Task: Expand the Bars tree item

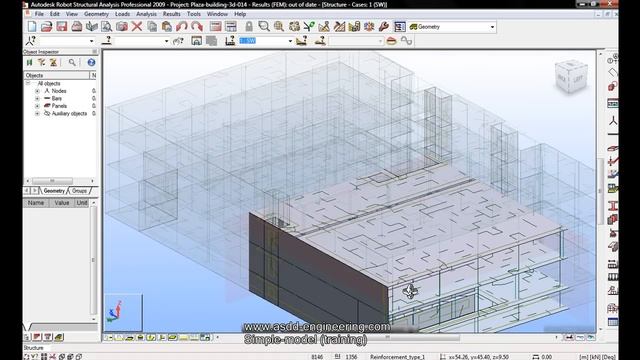Action: [37, 98]
